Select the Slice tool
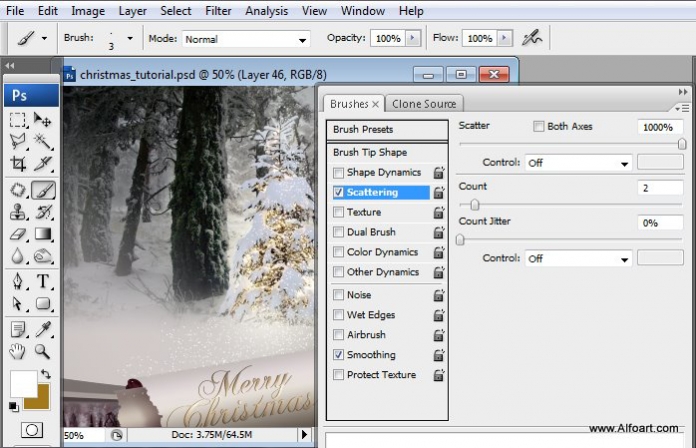The height and width of the screenshot is (448, 696). 43,164
